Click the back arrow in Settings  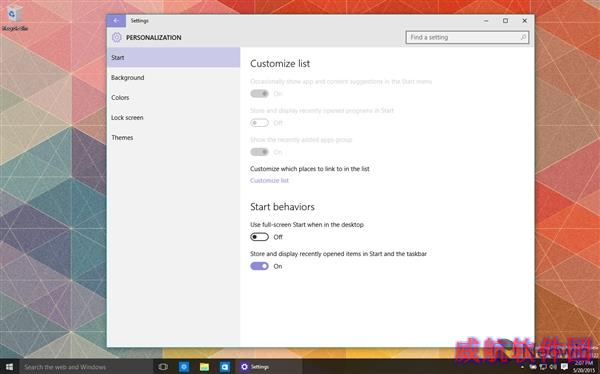click(116, 21)
